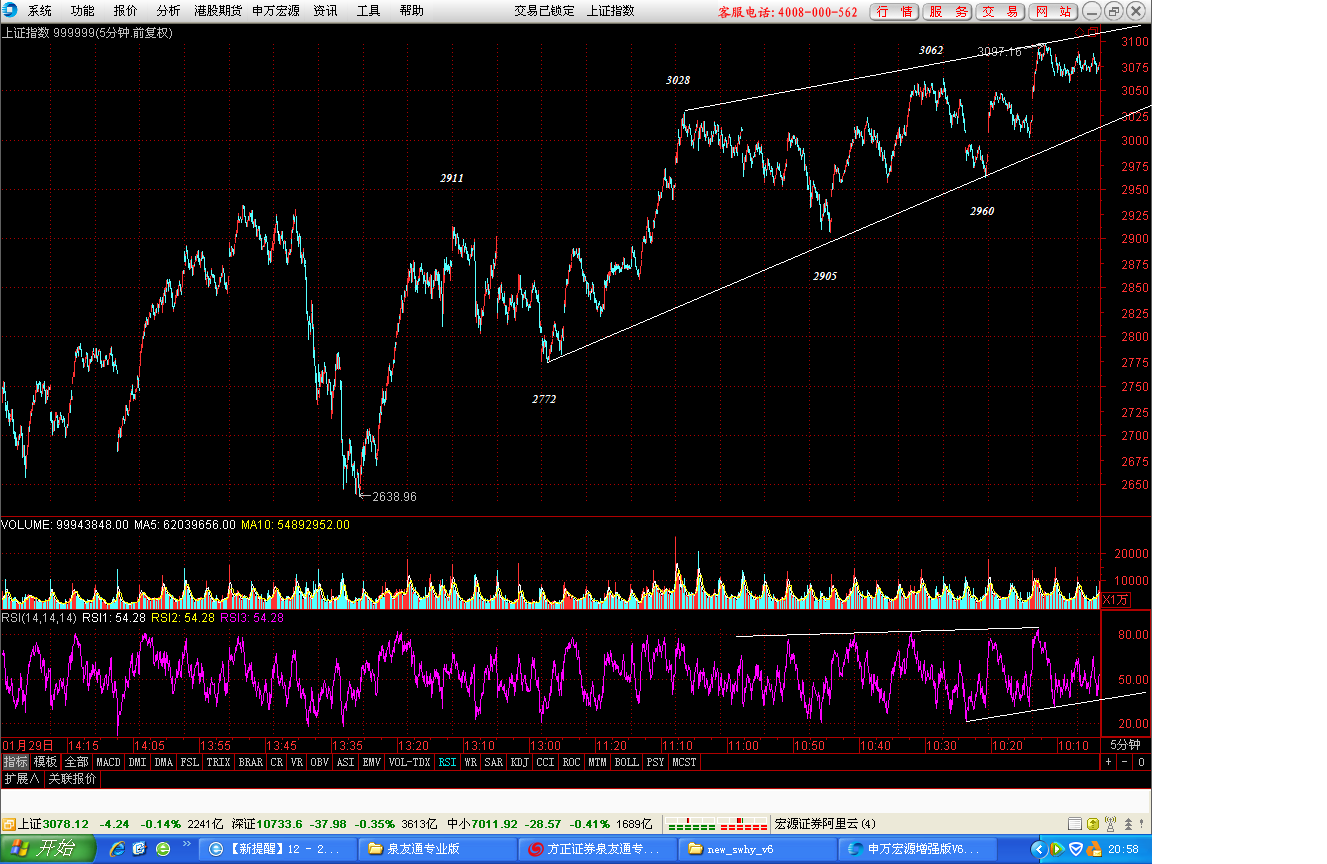Click the 网站 button
The width and height of the screenshot is (1327, 864).
coord(1054,12)
